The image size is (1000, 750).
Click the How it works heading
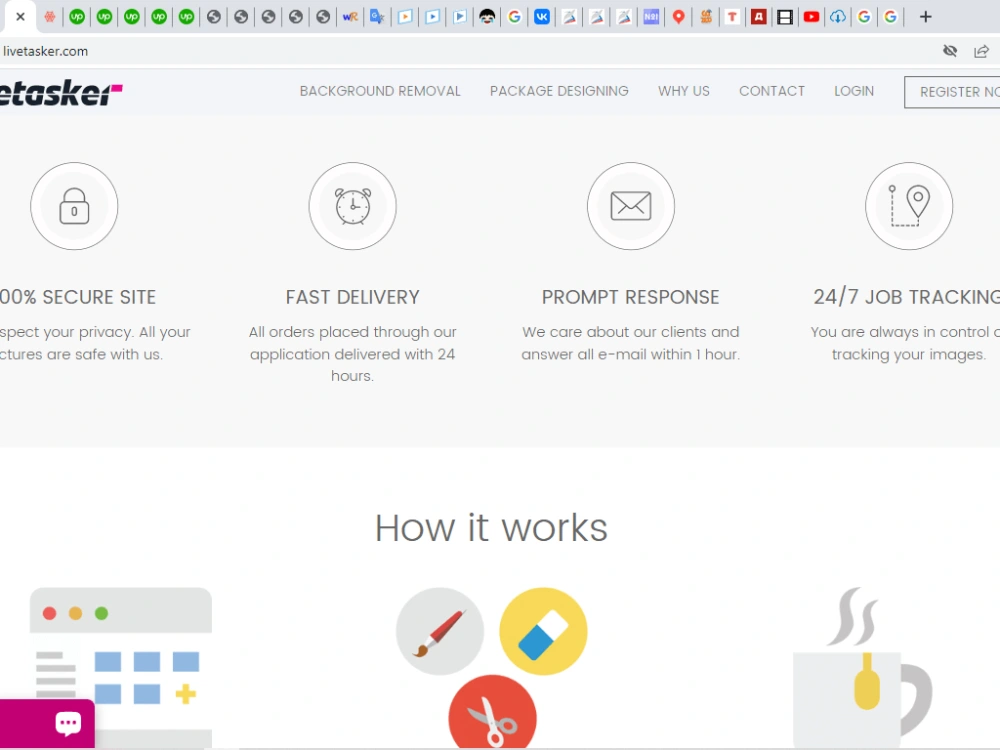click(491, 528)
